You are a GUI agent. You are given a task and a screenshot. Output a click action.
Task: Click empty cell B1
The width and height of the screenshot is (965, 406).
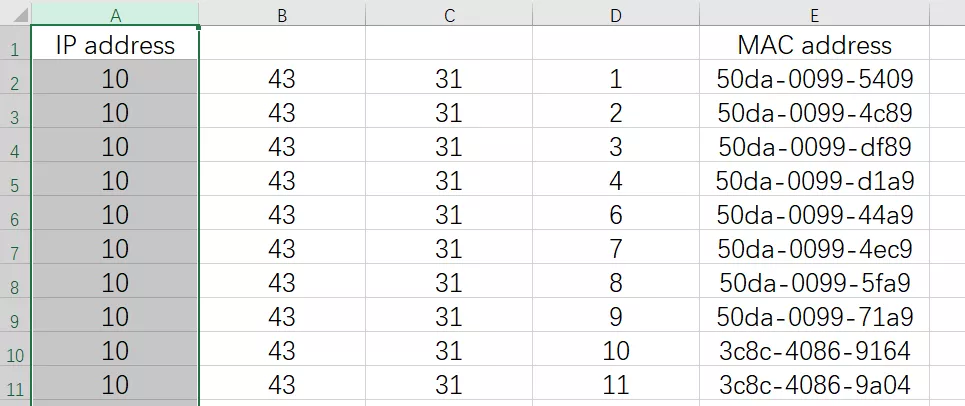tap(282, 45)
